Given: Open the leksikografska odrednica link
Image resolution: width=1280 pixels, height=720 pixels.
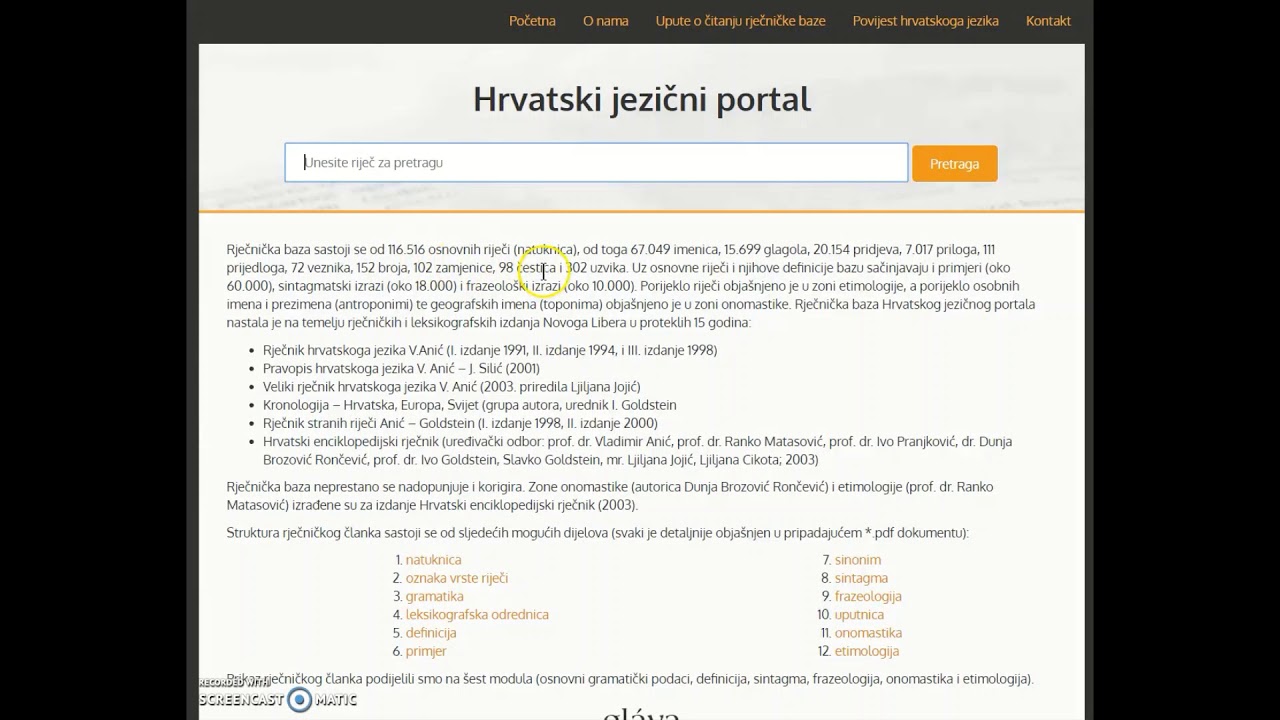Looking at the screenshot, I should point(477,614).
